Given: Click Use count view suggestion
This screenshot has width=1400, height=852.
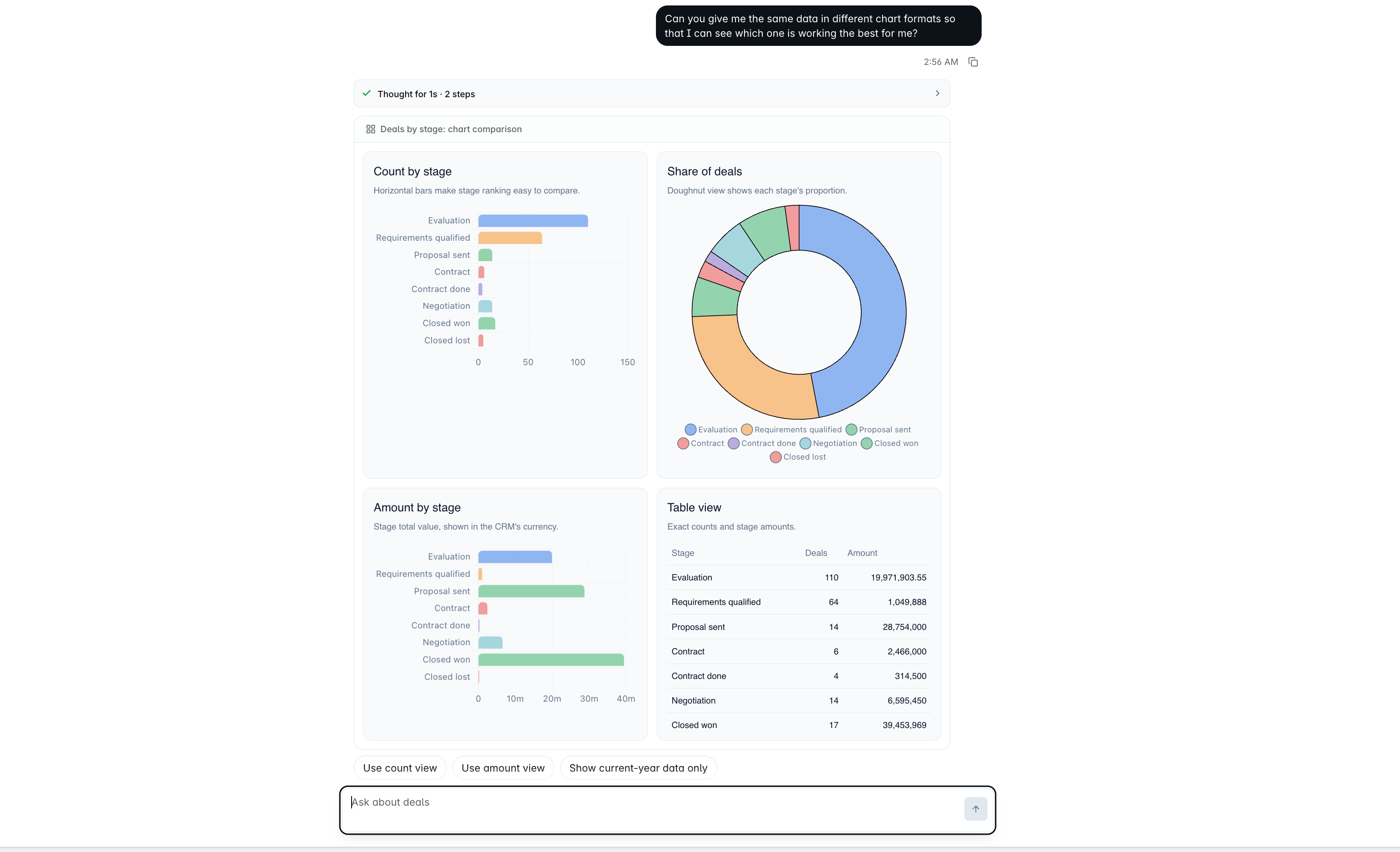Looking at the screenshot, I should (400, 768).
